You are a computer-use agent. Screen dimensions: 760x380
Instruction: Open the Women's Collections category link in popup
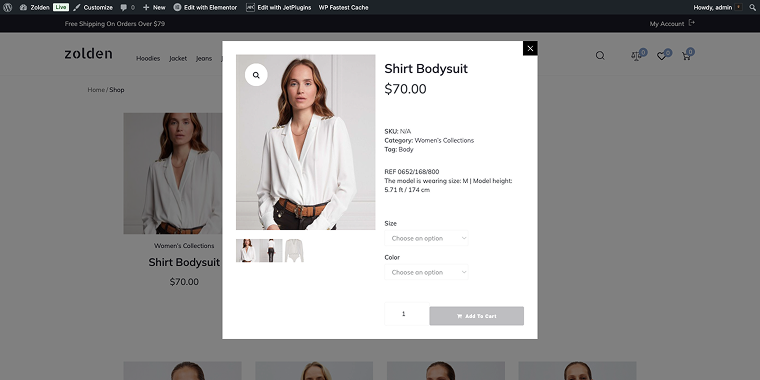pyautogui.click(x=444, y=141)
